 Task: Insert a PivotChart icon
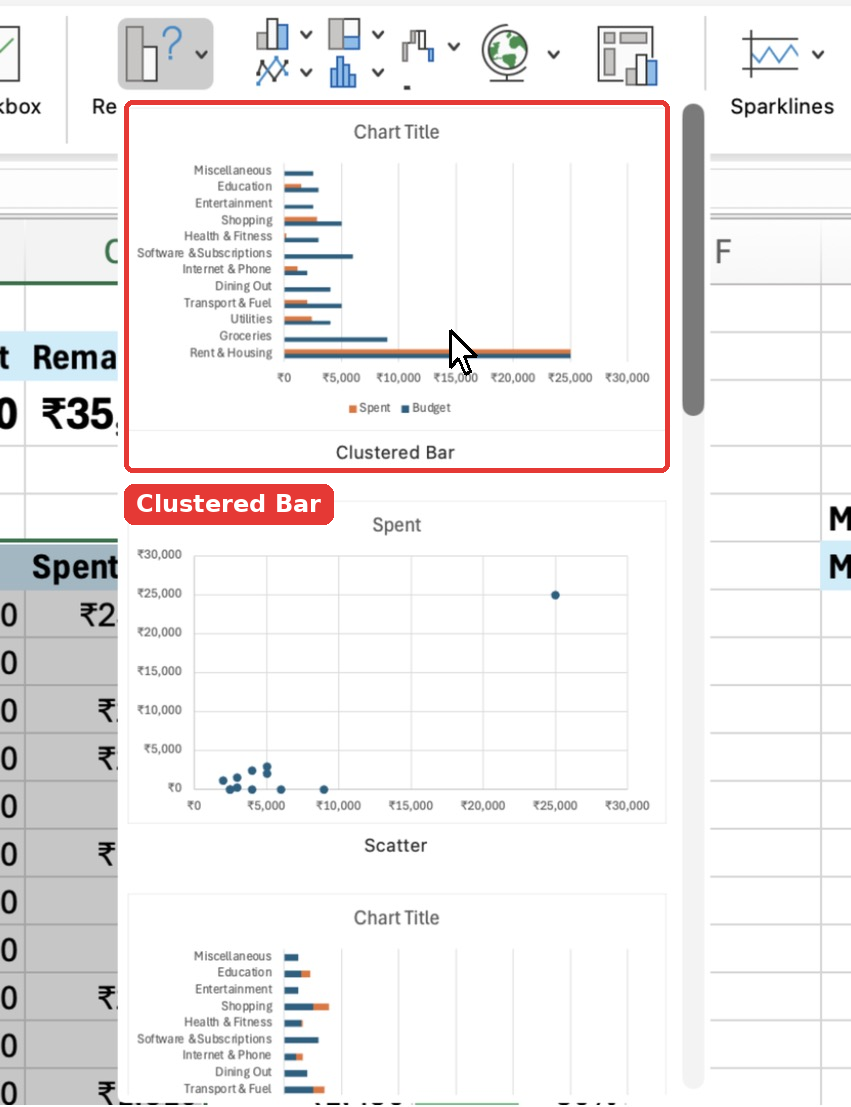627,55
